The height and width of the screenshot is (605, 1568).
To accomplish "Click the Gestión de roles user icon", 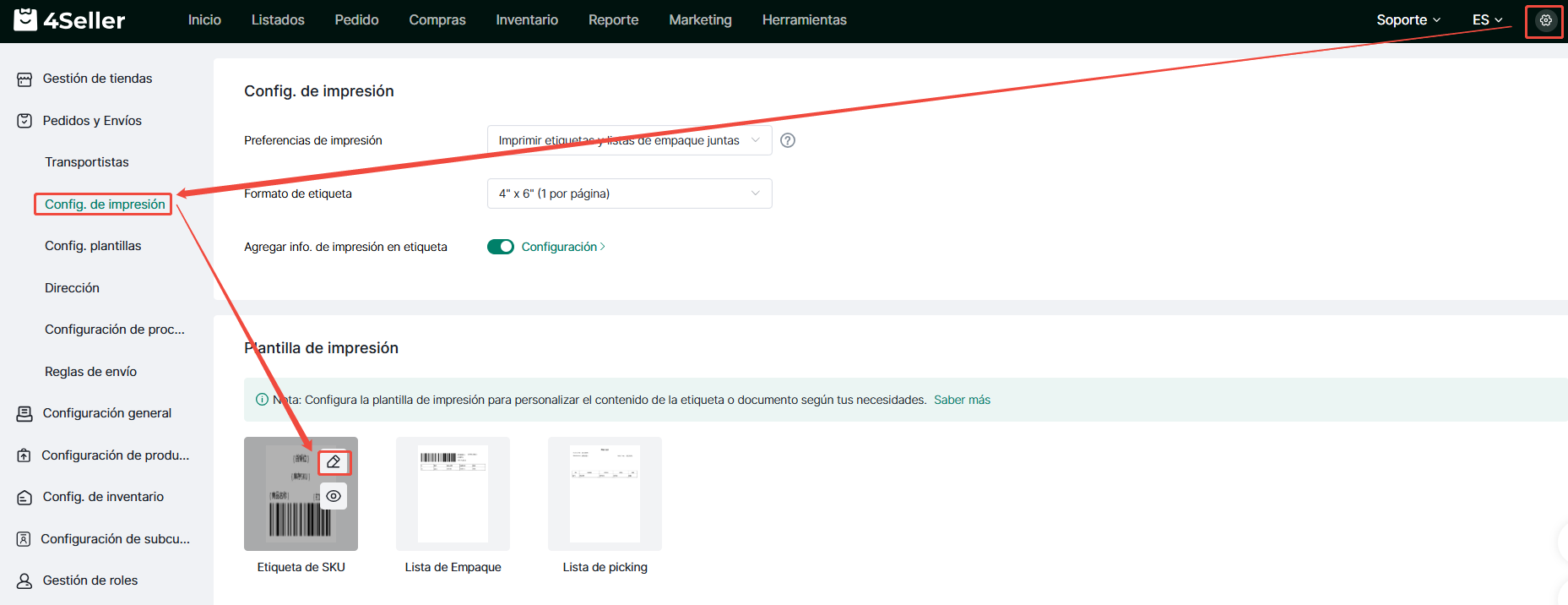I will [24, 580].
